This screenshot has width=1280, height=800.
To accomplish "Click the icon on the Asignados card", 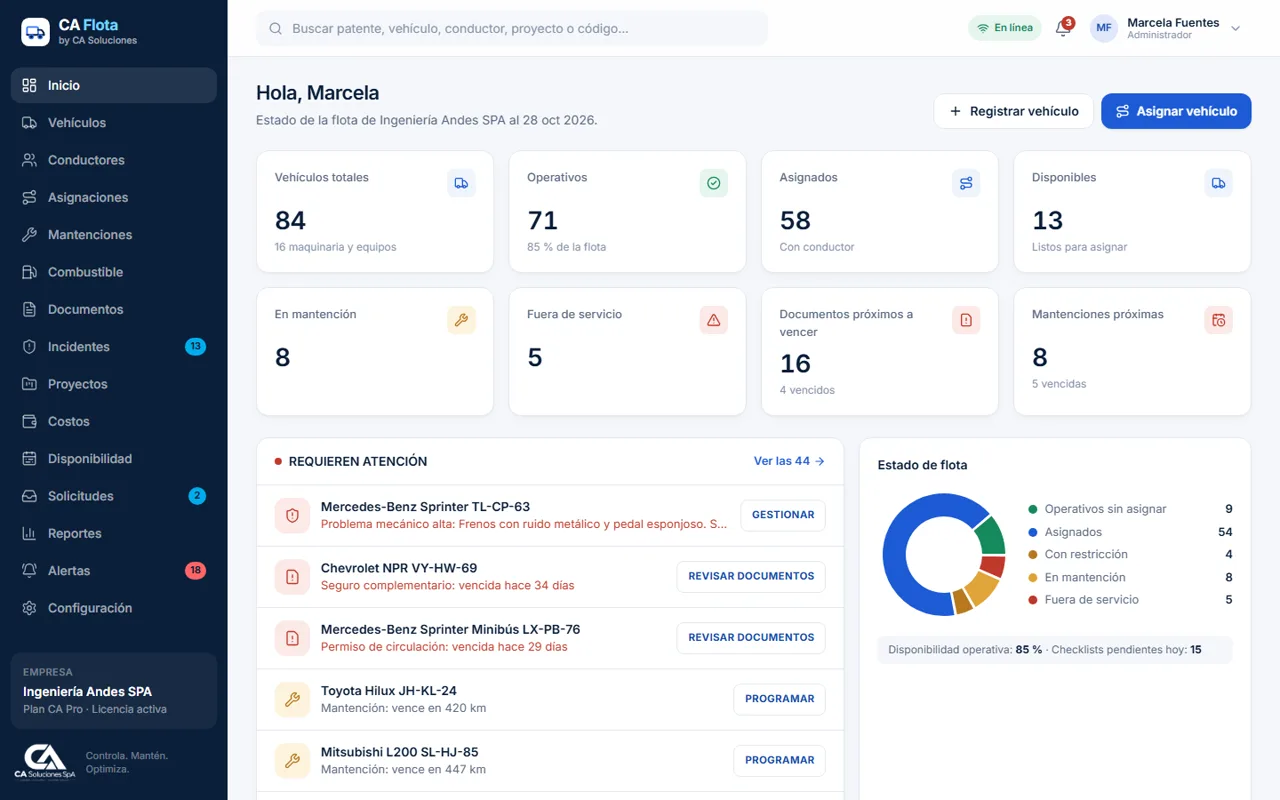I will click(x=966, y=183).
